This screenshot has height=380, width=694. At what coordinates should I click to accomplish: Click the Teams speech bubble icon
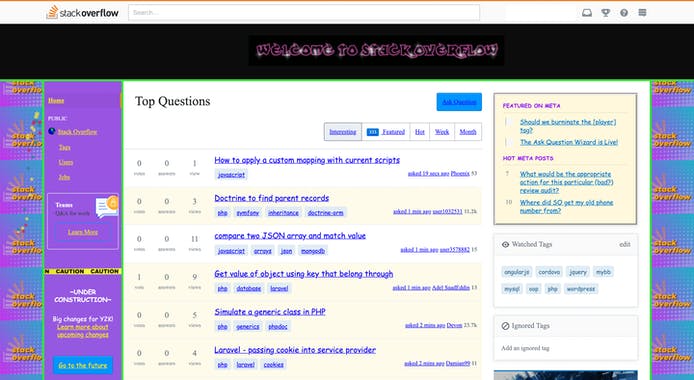coord(107,207)
